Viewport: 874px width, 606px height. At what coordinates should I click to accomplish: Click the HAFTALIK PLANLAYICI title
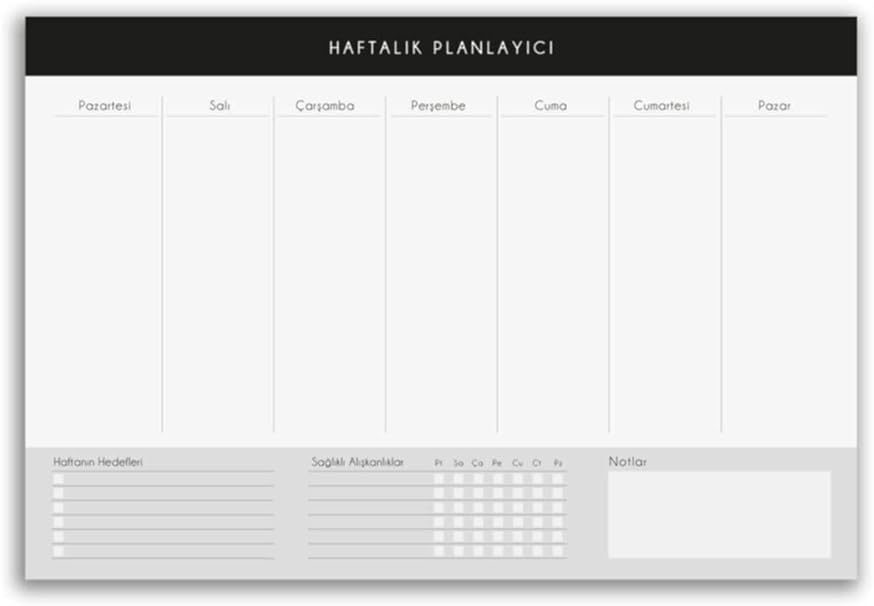(441, 47)
